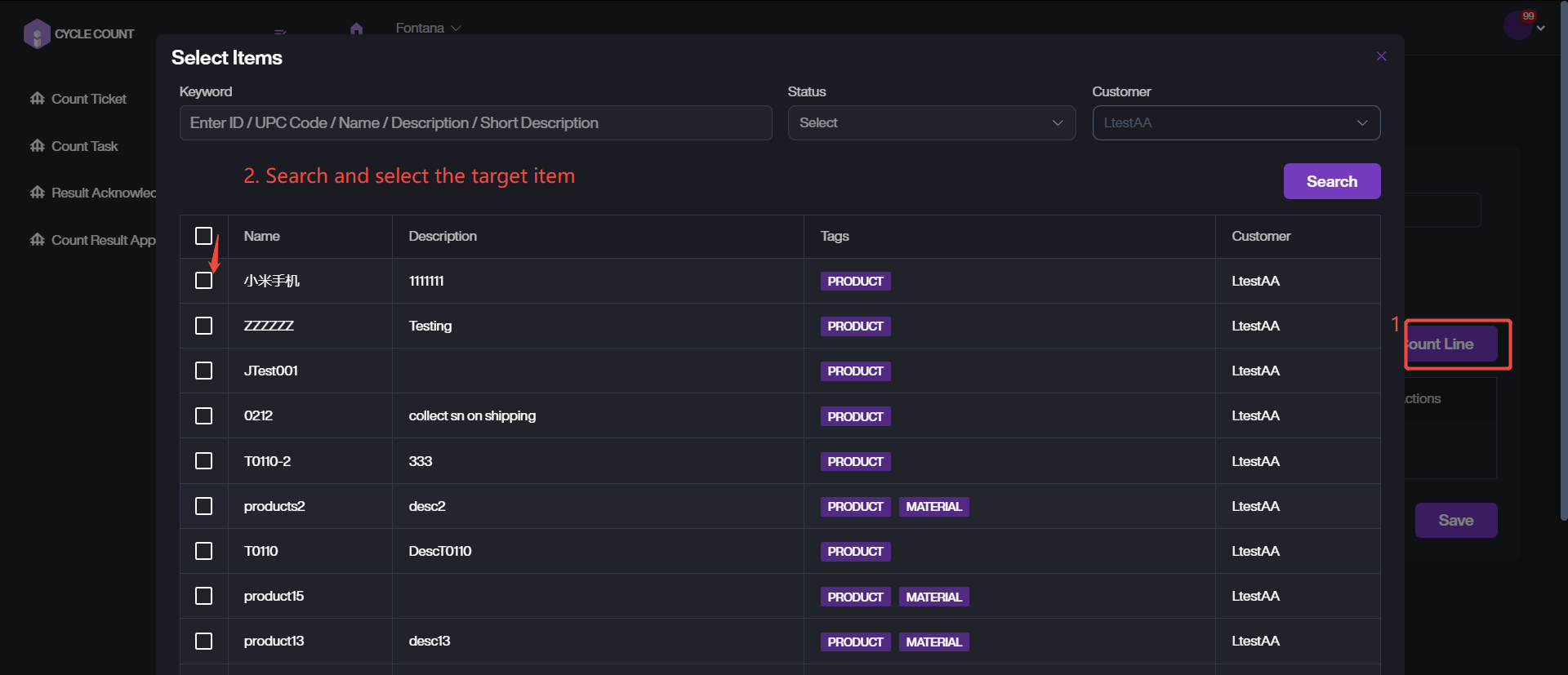Image resolution: width=1568 pixels, height=675 pixels.
Task: Expand the Customer dropdown showing LtestAA
Action: pyautogui.click(x=1236, y=123)
